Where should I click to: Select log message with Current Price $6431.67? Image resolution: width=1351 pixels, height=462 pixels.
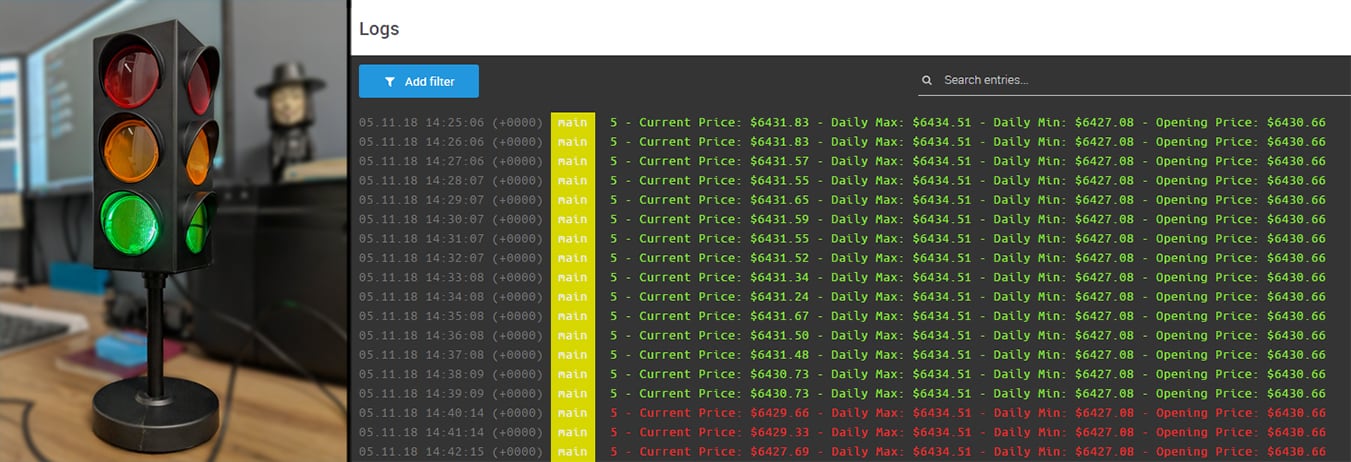click(967, 316)
